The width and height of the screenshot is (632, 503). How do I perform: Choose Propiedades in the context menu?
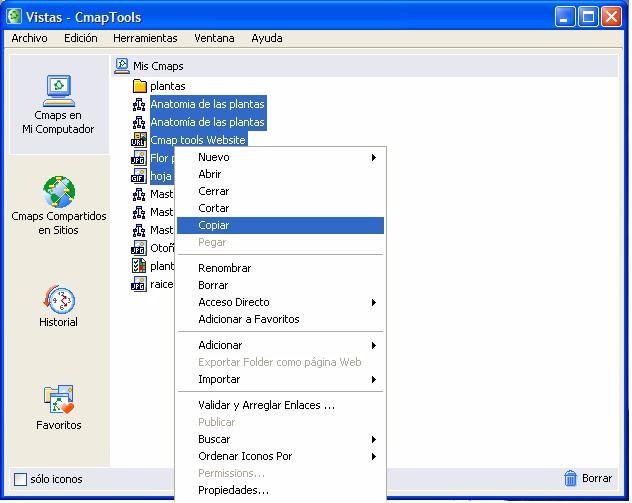coord(281,490)
